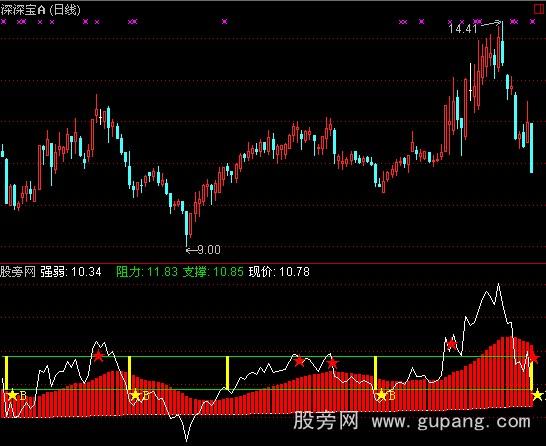Click the 股旁网 indicator name label
This screenshot has width=546, height=446.
point(18,272)
